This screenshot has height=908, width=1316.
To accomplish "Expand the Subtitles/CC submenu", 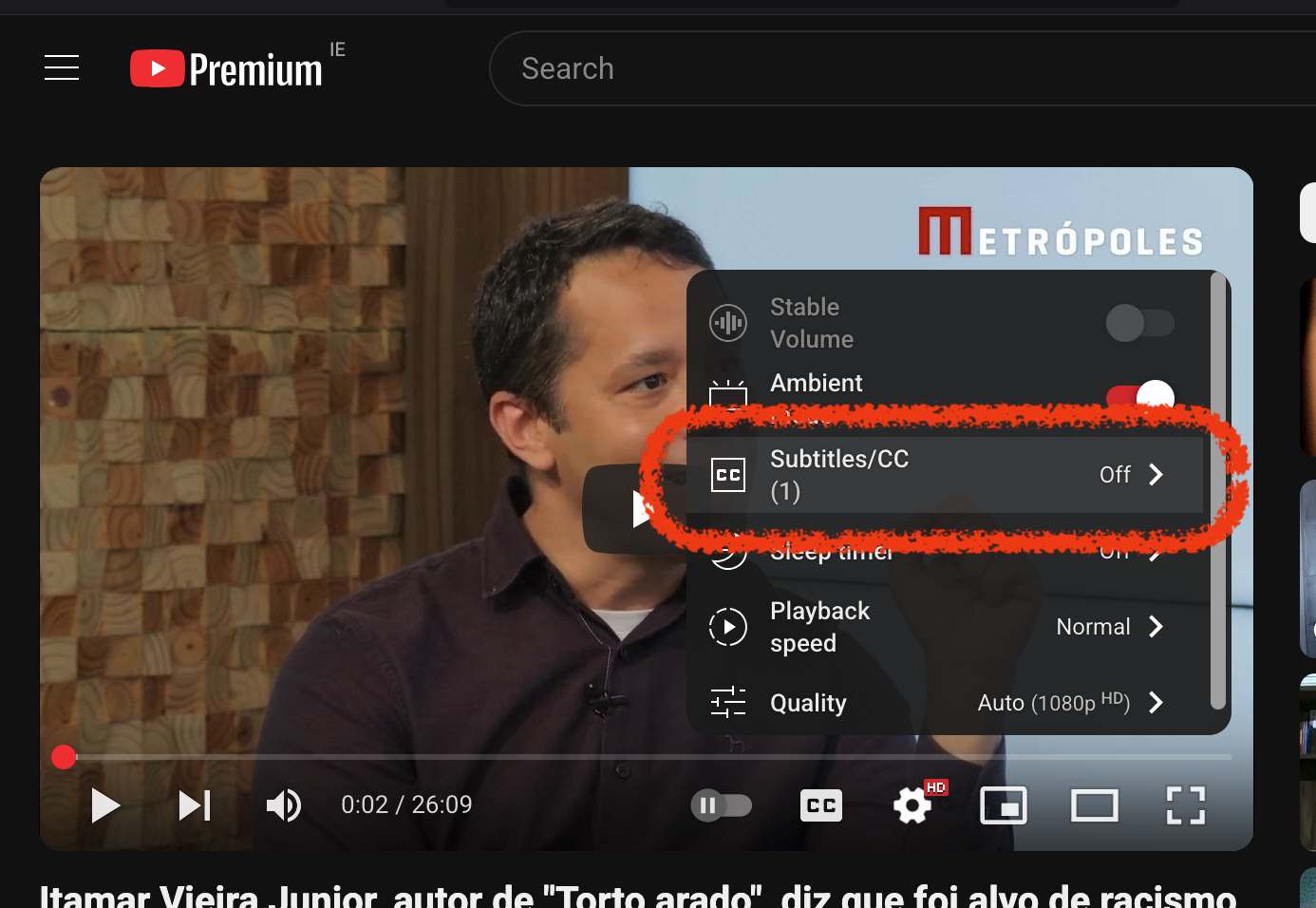I will point(949,474).
